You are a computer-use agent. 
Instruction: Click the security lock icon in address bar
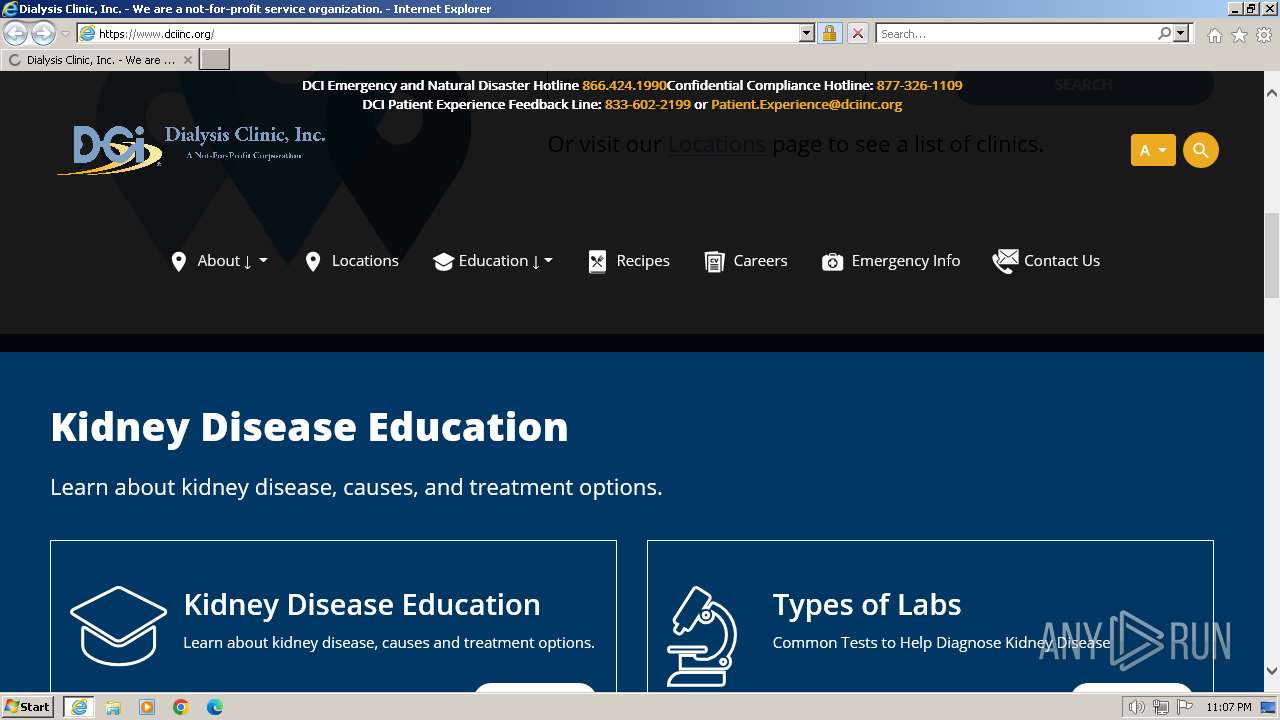(829, 33)
